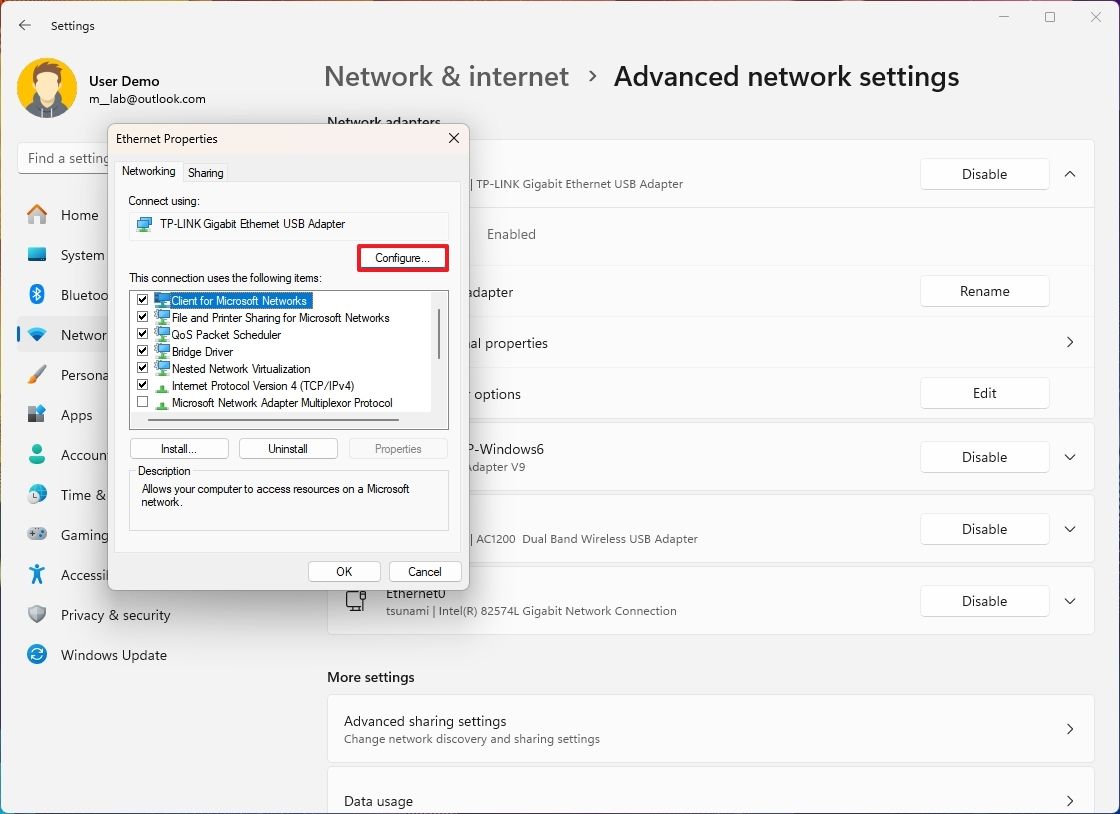Collapse the TP-LINK Gigabit adapter section
This screenshot has height=814, width=1120.
pos(1070,173)
